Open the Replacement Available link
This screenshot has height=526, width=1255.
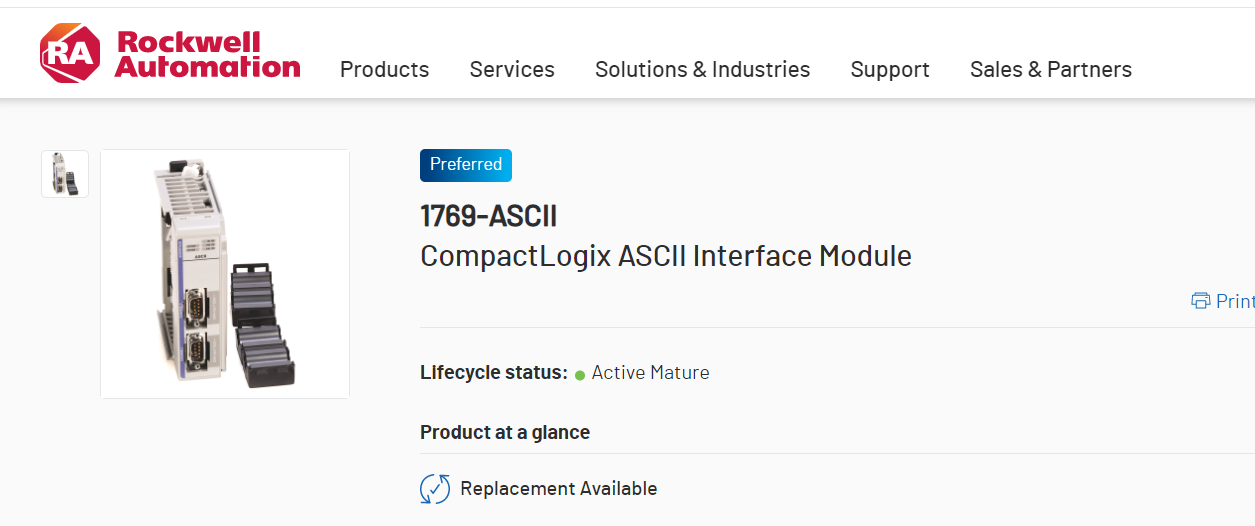(558, 489)
